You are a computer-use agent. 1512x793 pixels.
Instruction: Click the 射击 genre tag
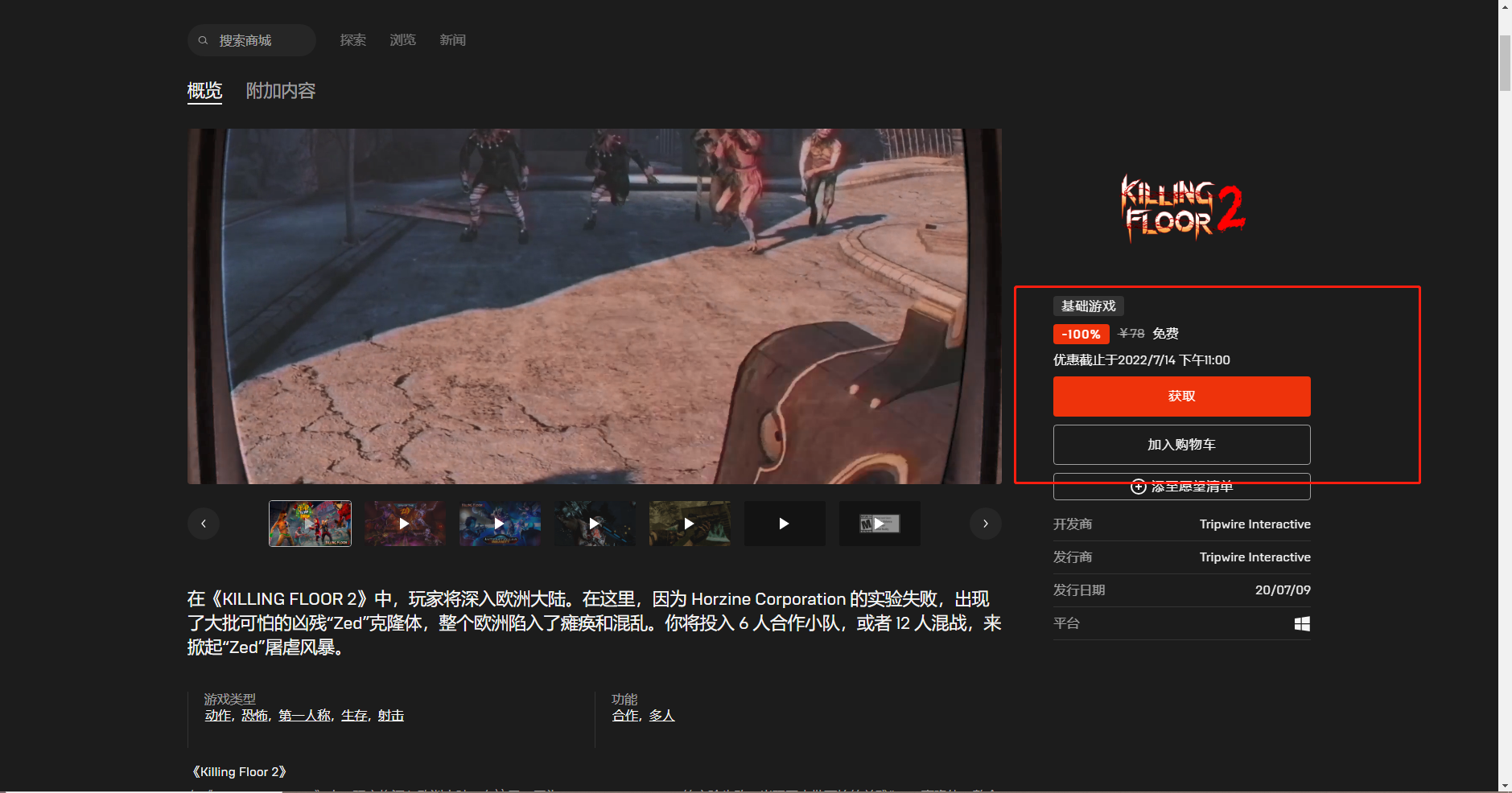(390, 715)
